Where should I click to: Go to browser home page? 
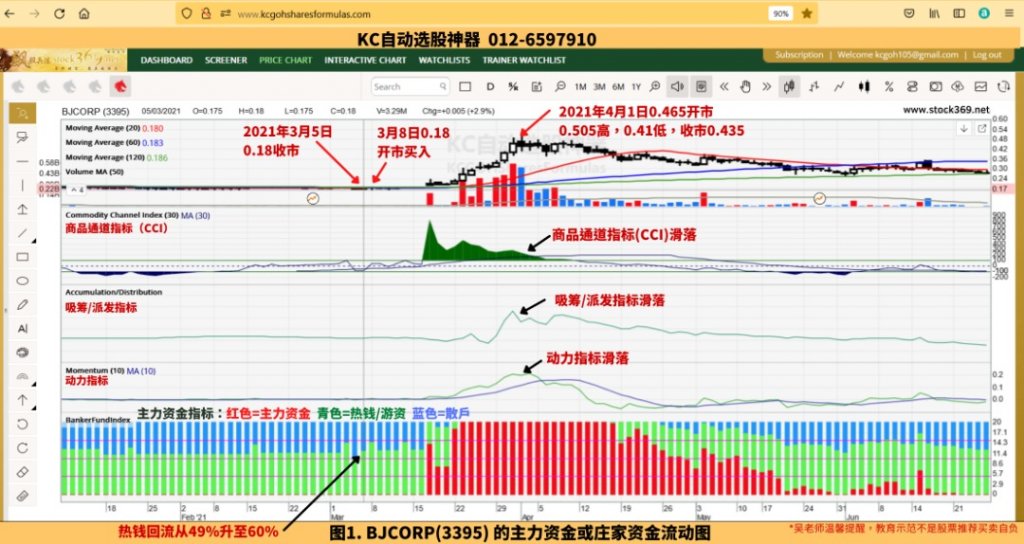[84, 13]
